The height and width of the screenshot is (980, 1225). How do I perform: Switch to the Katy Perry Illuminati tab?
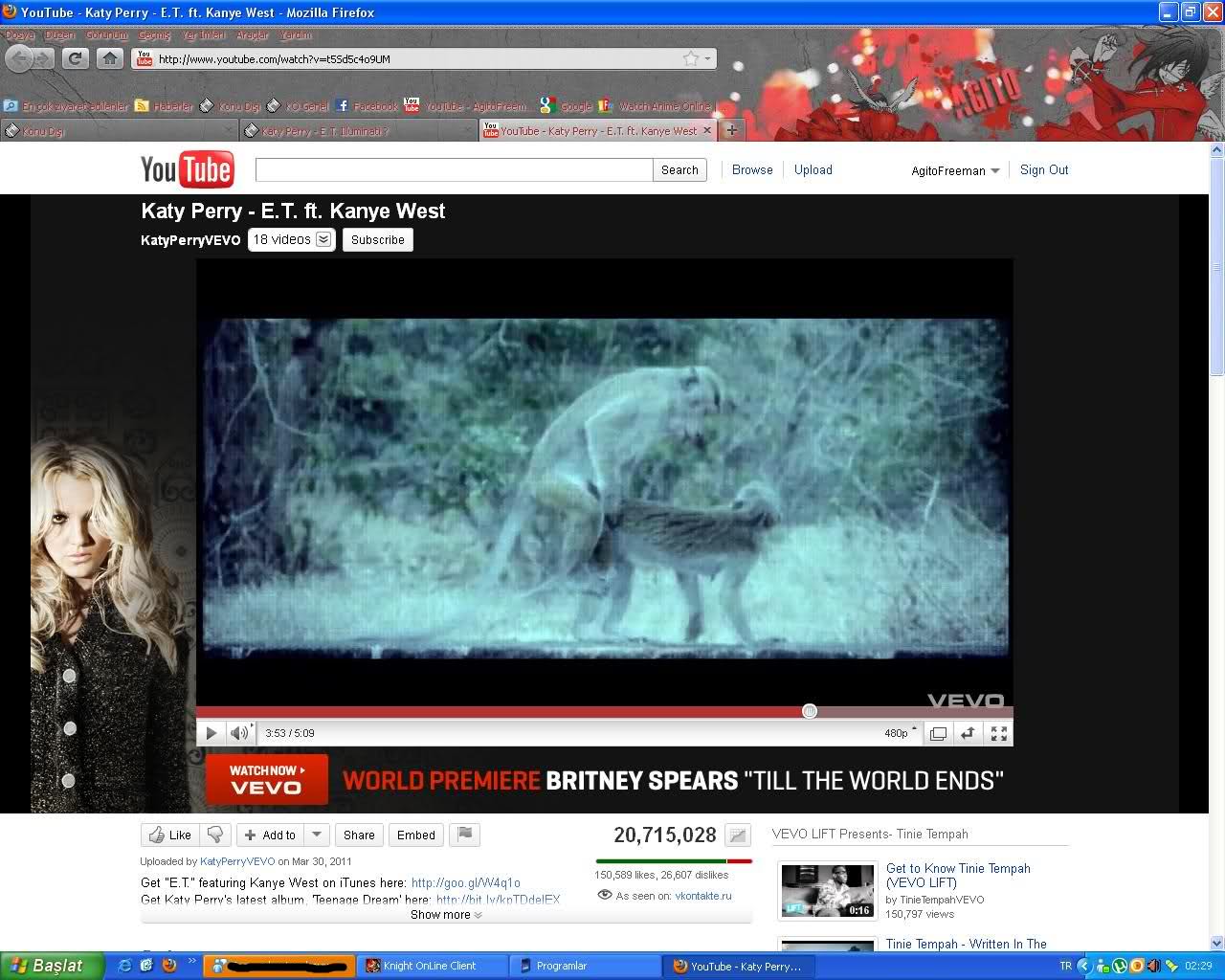tap(358, 131)
